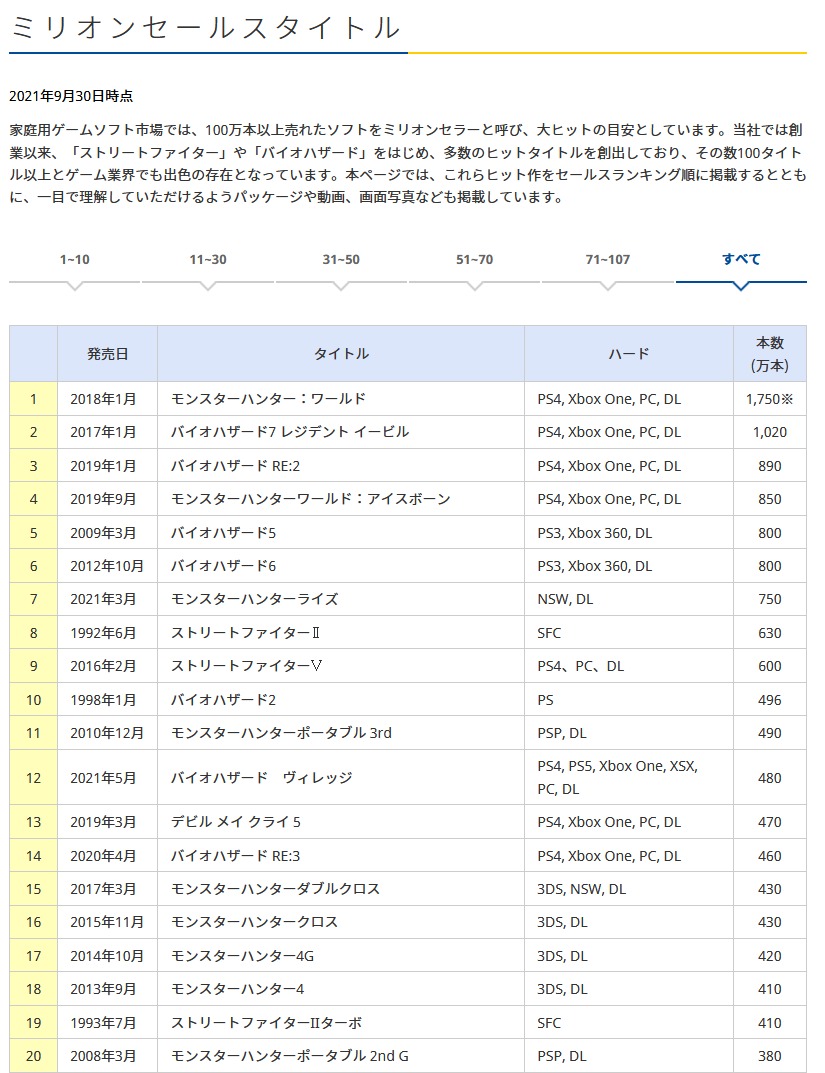825x1073 pixels.
Task: Click the sales value 496
Action: click(770, 700)
